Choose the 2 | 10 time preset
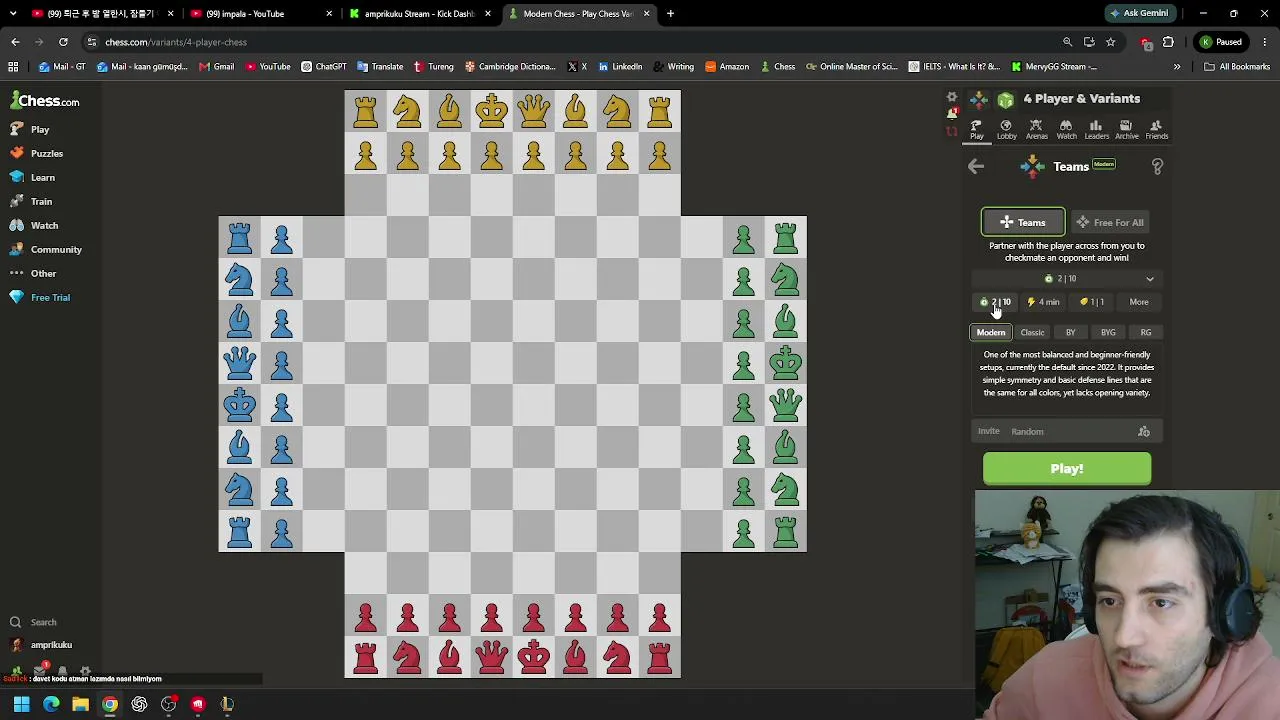Screen dimensions: 1280x720 pyautogui.click(x=996, y=302)
